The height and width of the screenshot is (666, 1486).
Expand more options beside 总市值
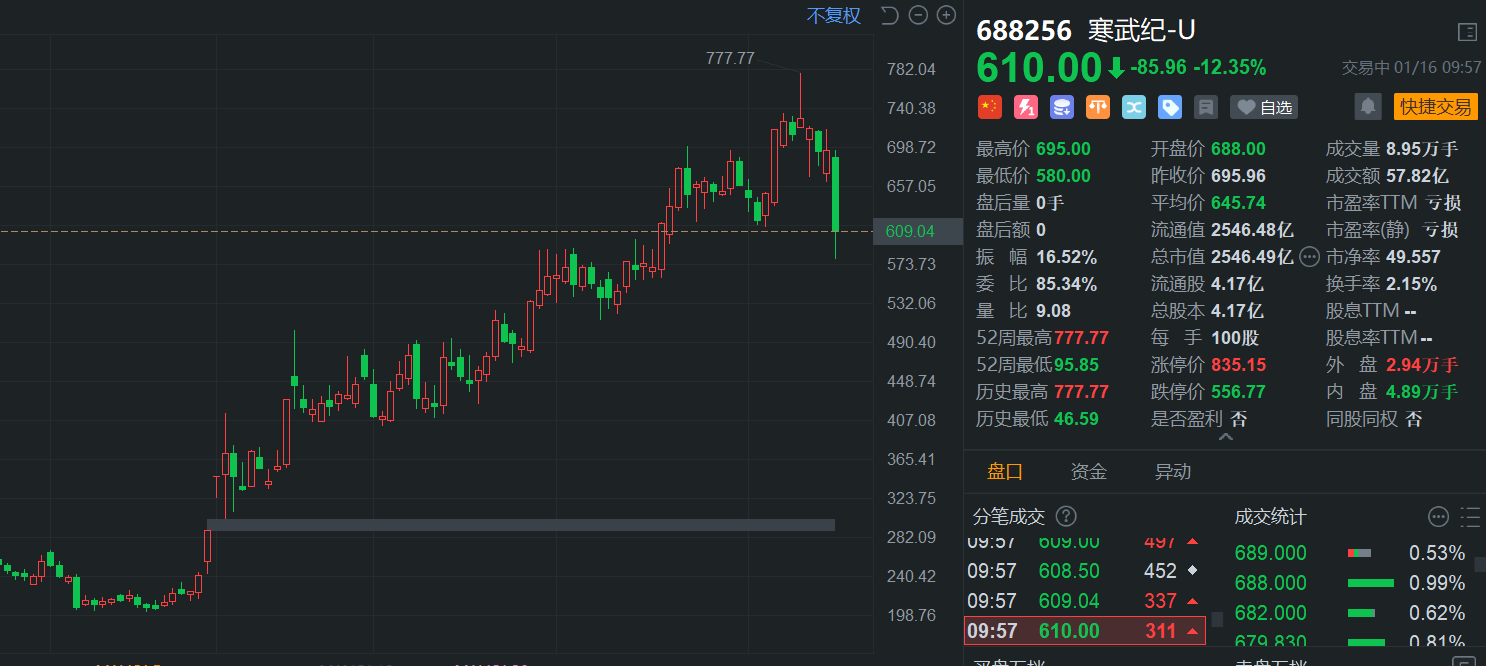coord(1309,257)
